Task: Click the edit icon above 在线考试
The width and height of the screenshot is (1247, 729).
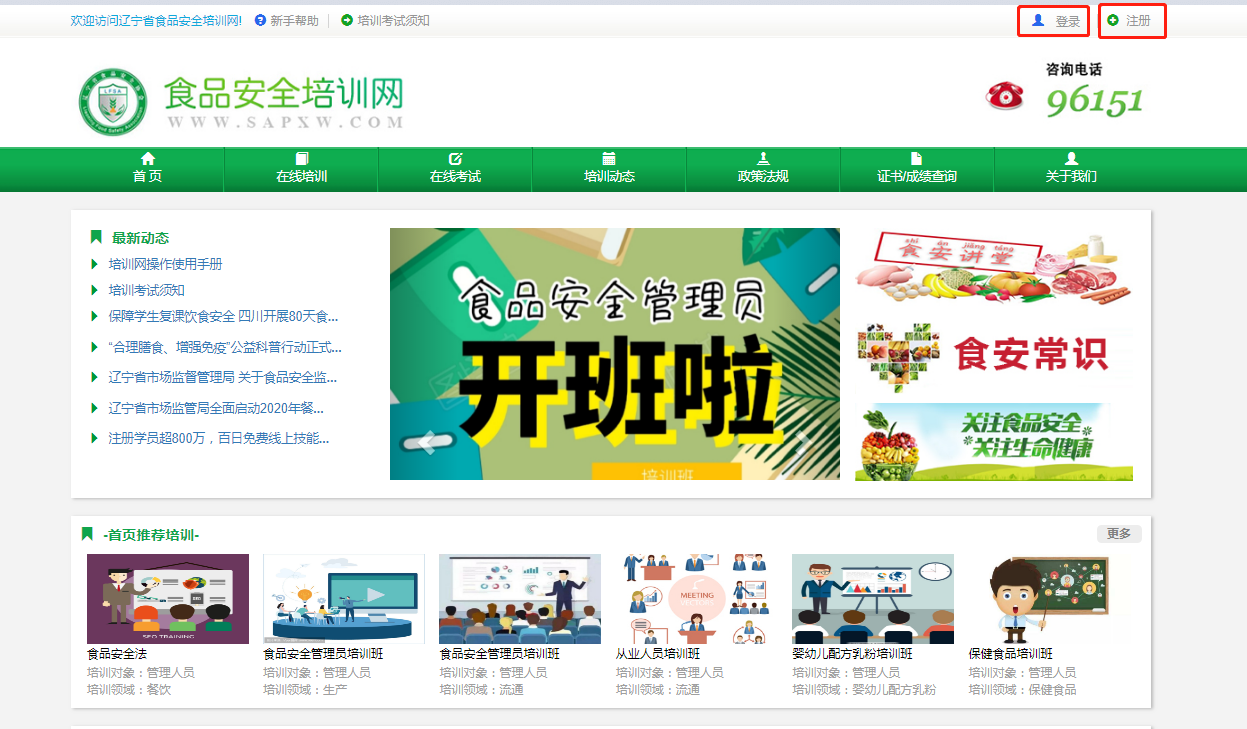Action: (x=456, y=159)
